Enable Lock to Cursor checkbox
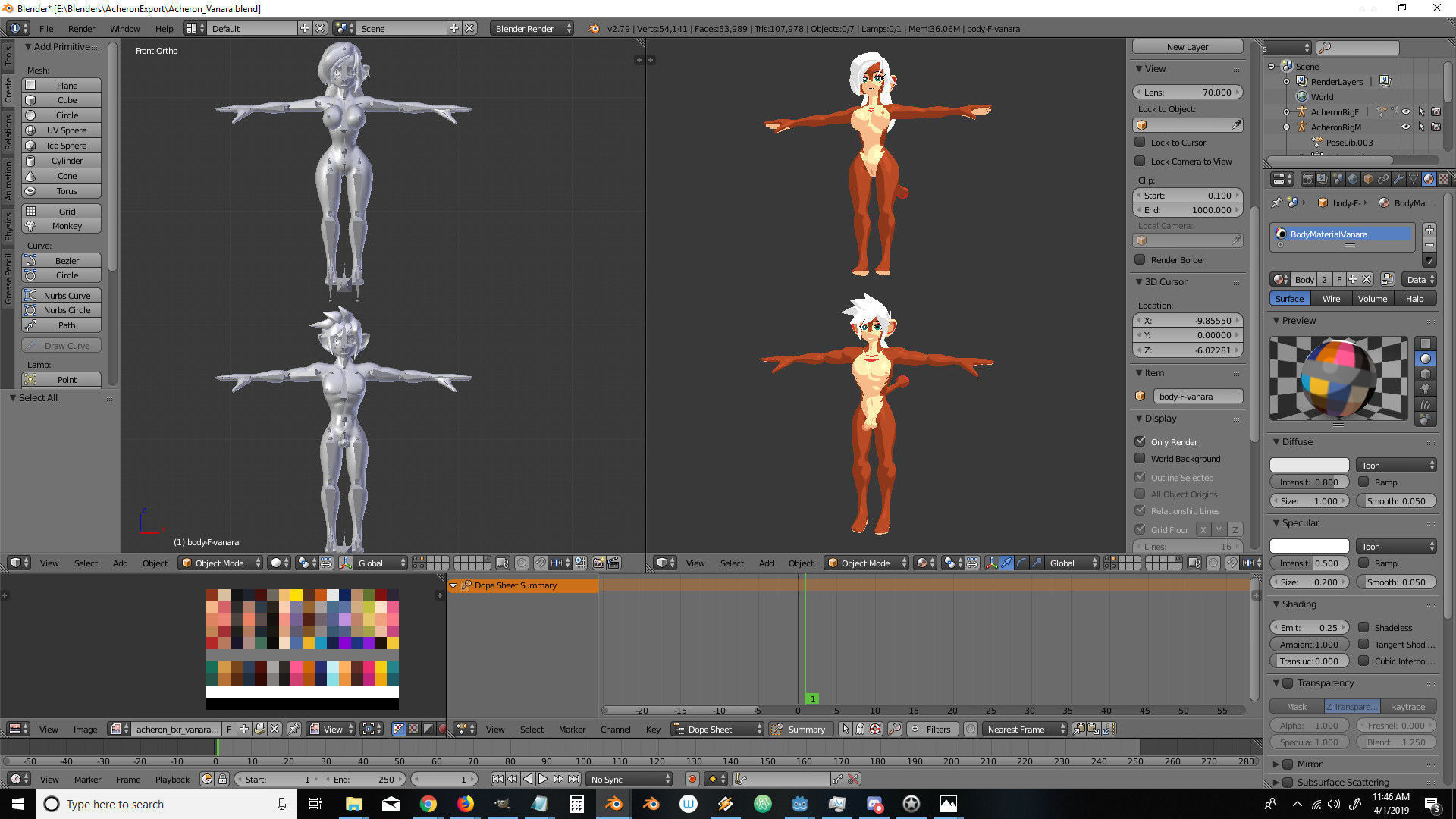 click(1140, 142)
